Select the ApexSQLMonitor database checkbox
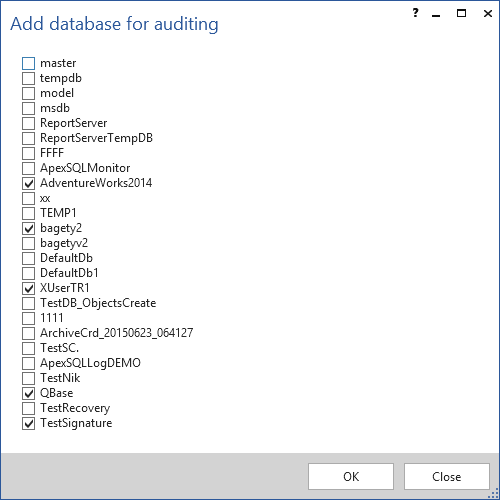The height and width of the screenshot is (500, 500). [28, 168]
